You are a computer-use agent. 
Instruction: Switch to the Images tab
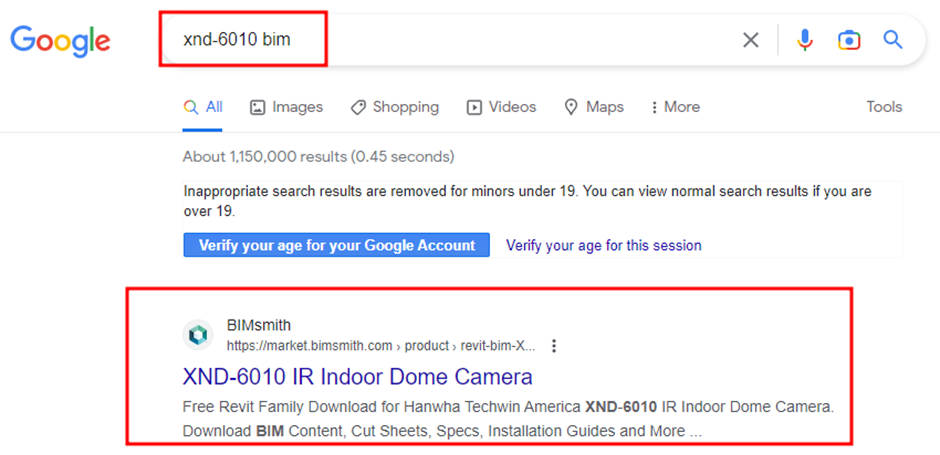click(286, 107)
